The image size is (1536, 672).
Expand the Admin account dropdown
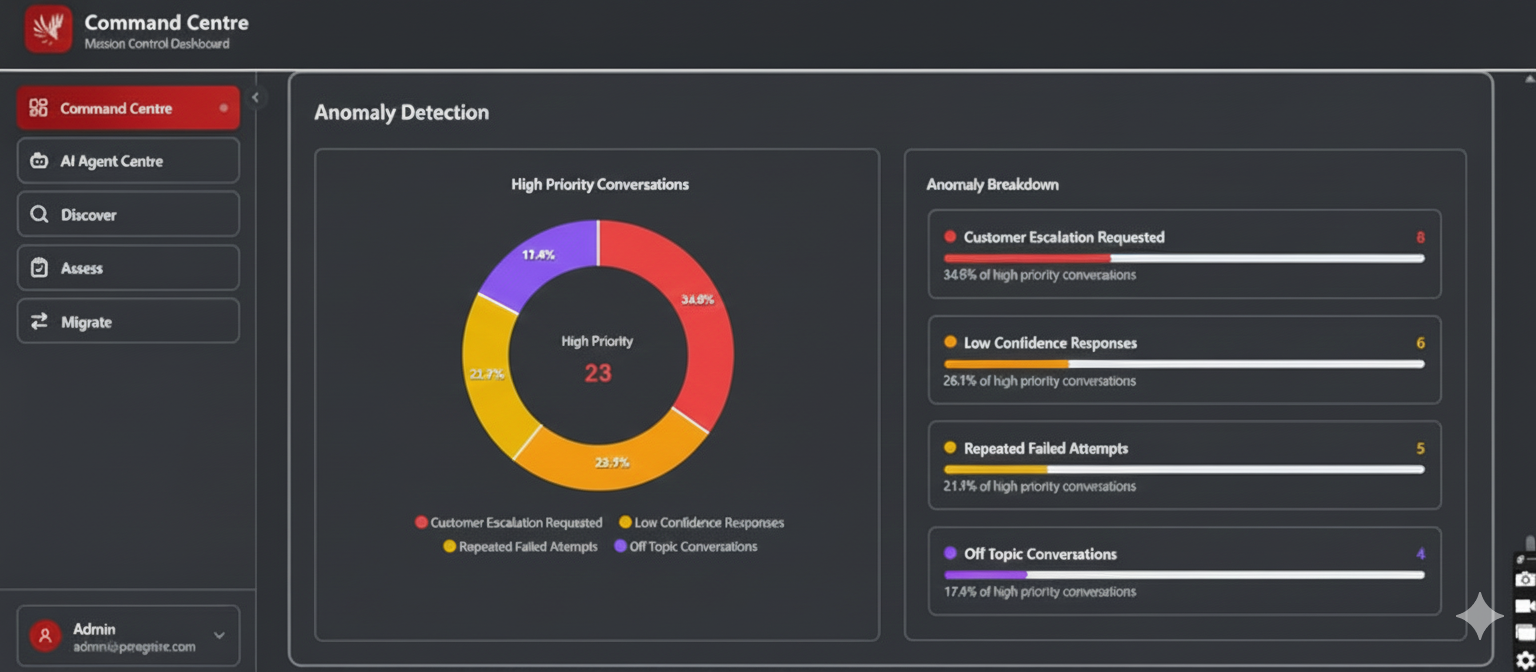(217, 636)
